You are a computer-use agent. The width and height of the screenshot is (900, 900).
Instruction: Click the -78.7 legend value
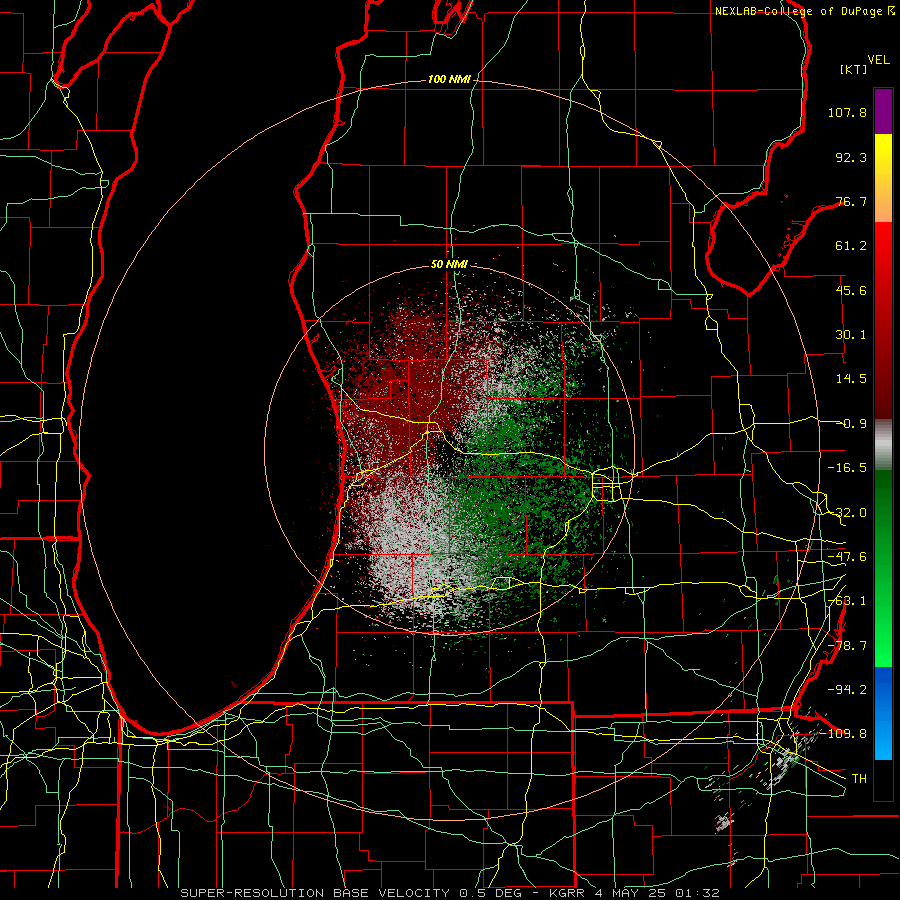coord(847,646)
